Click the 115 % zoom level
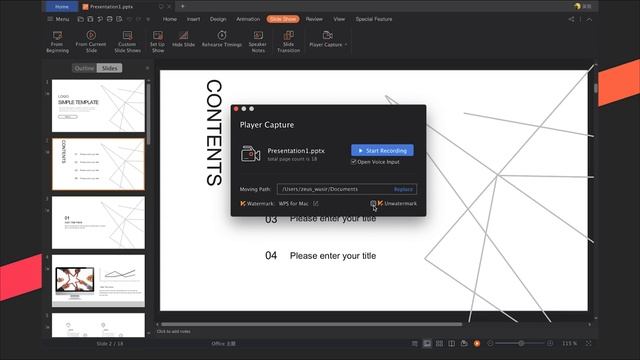 [x=569, y=344]
